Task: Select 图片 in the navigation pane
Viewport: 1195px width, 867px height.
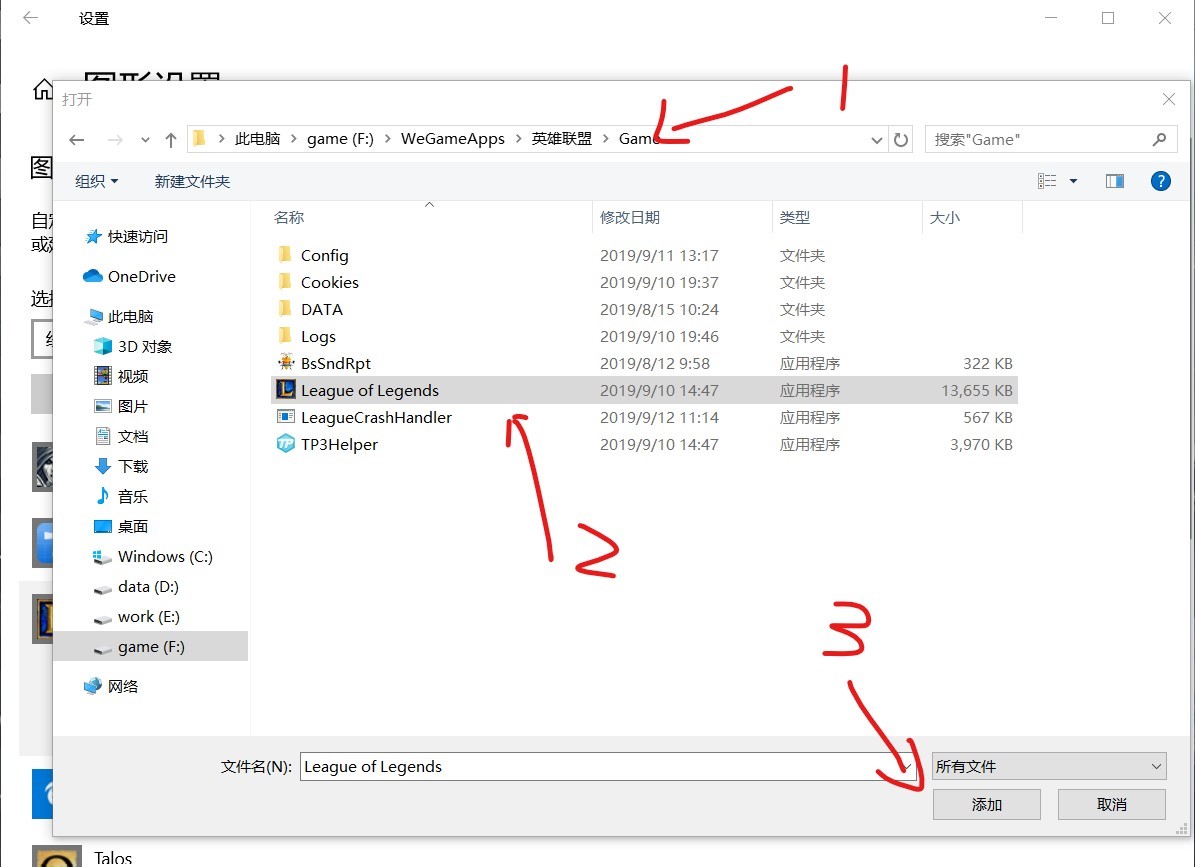Action: tap(133, 406)
